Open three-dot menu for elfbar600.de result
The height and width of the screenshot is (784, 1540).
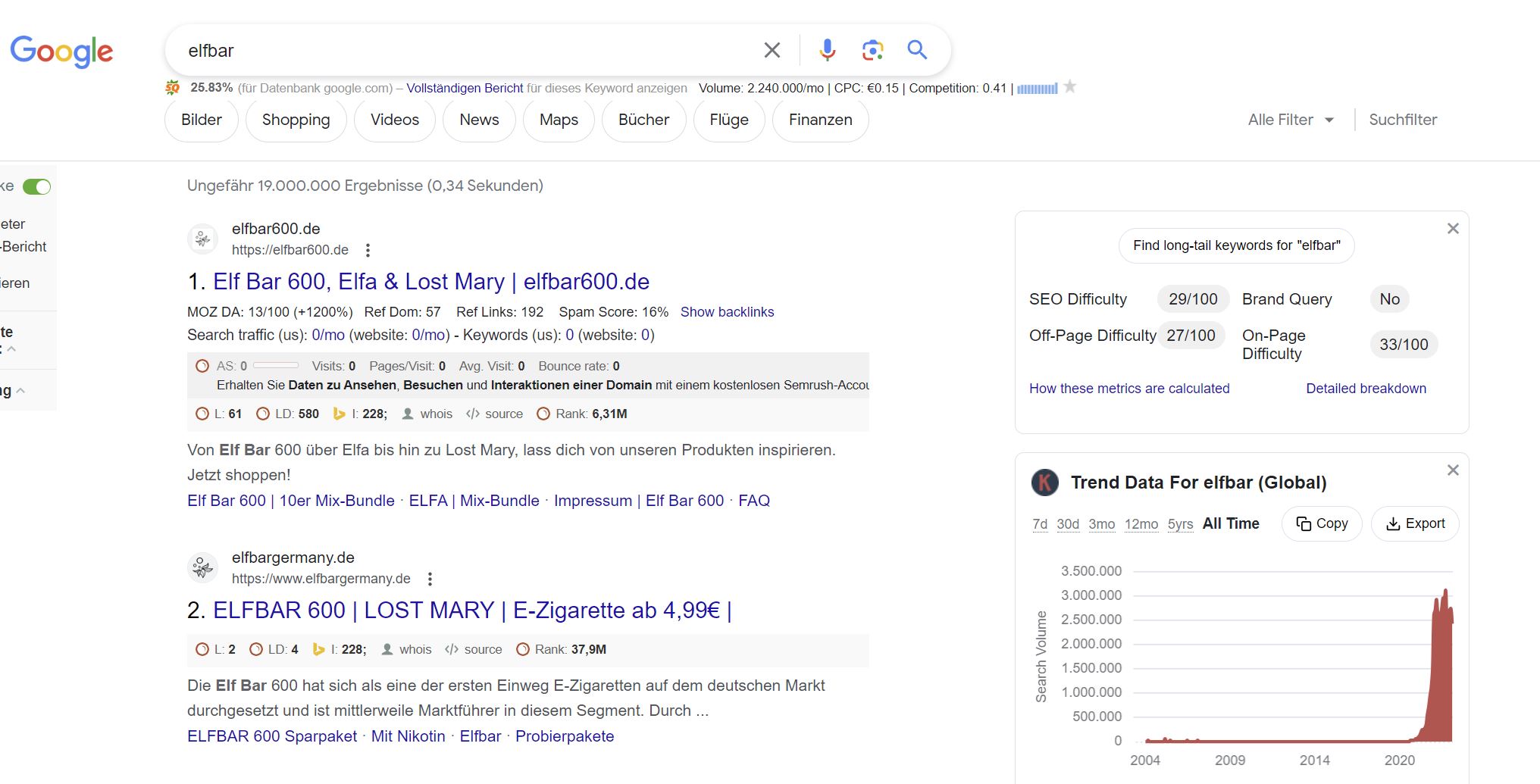368,250
